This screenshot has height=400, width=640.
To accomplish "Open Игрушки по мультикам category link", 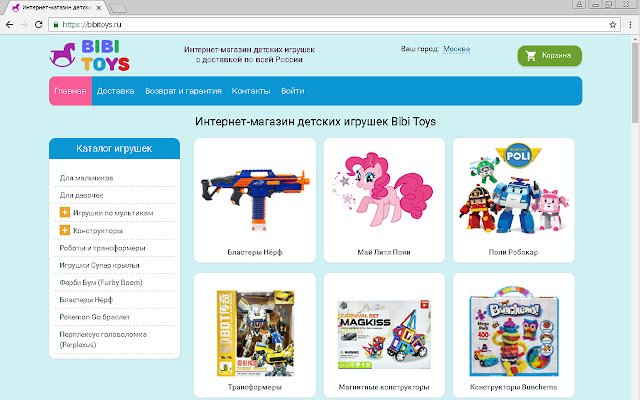I will (113, 213).
